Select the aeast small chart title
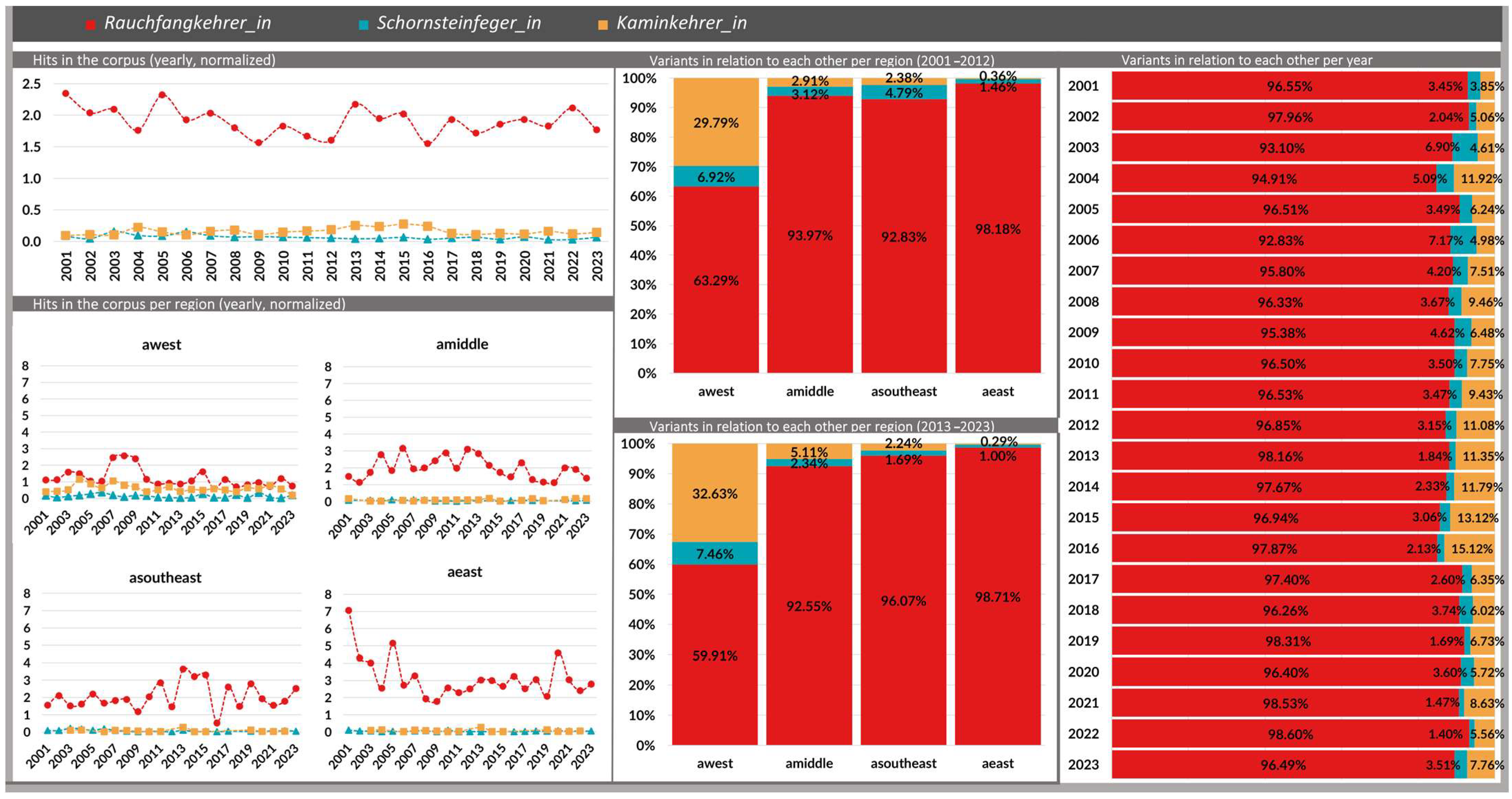The height and width of the screenshot is (799, 1512). coord(464,572)
